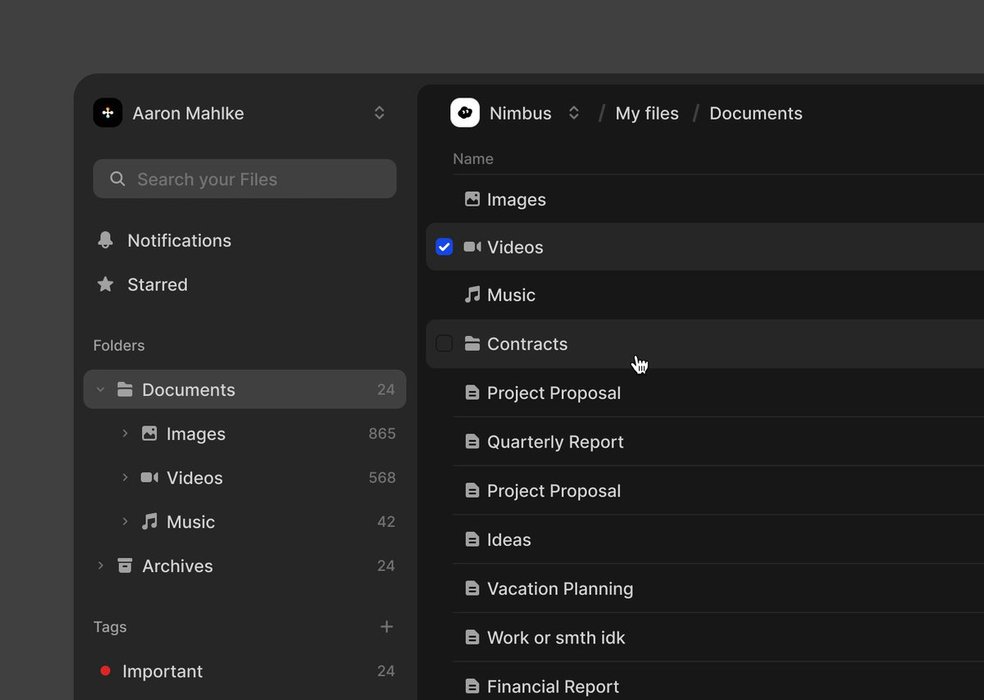Open Notifications via the bell icon
The image size is (984, 700).
[105, 240]
